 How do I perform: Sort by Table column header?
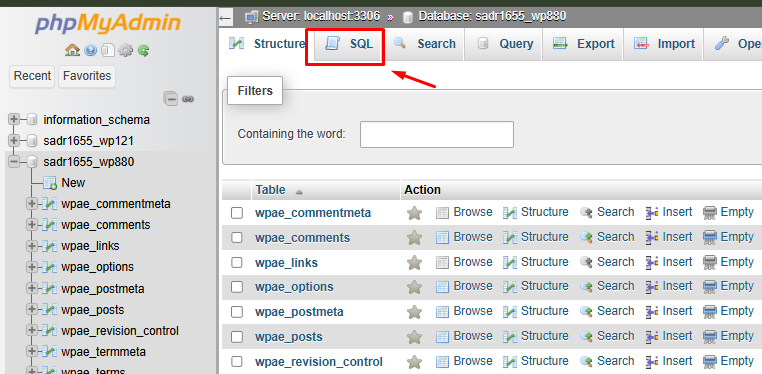click(271, 190)
